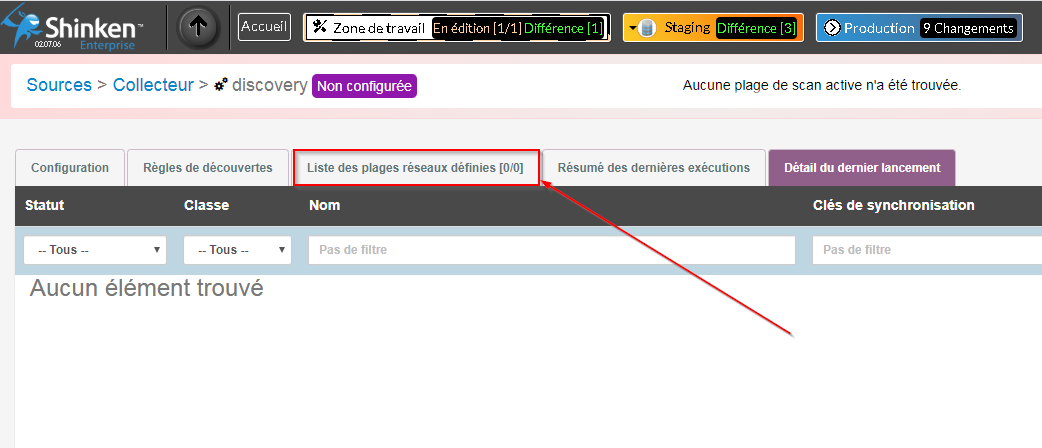
Task: Open Liste des plages réseaux définies tab
Action: coord(415,168)
